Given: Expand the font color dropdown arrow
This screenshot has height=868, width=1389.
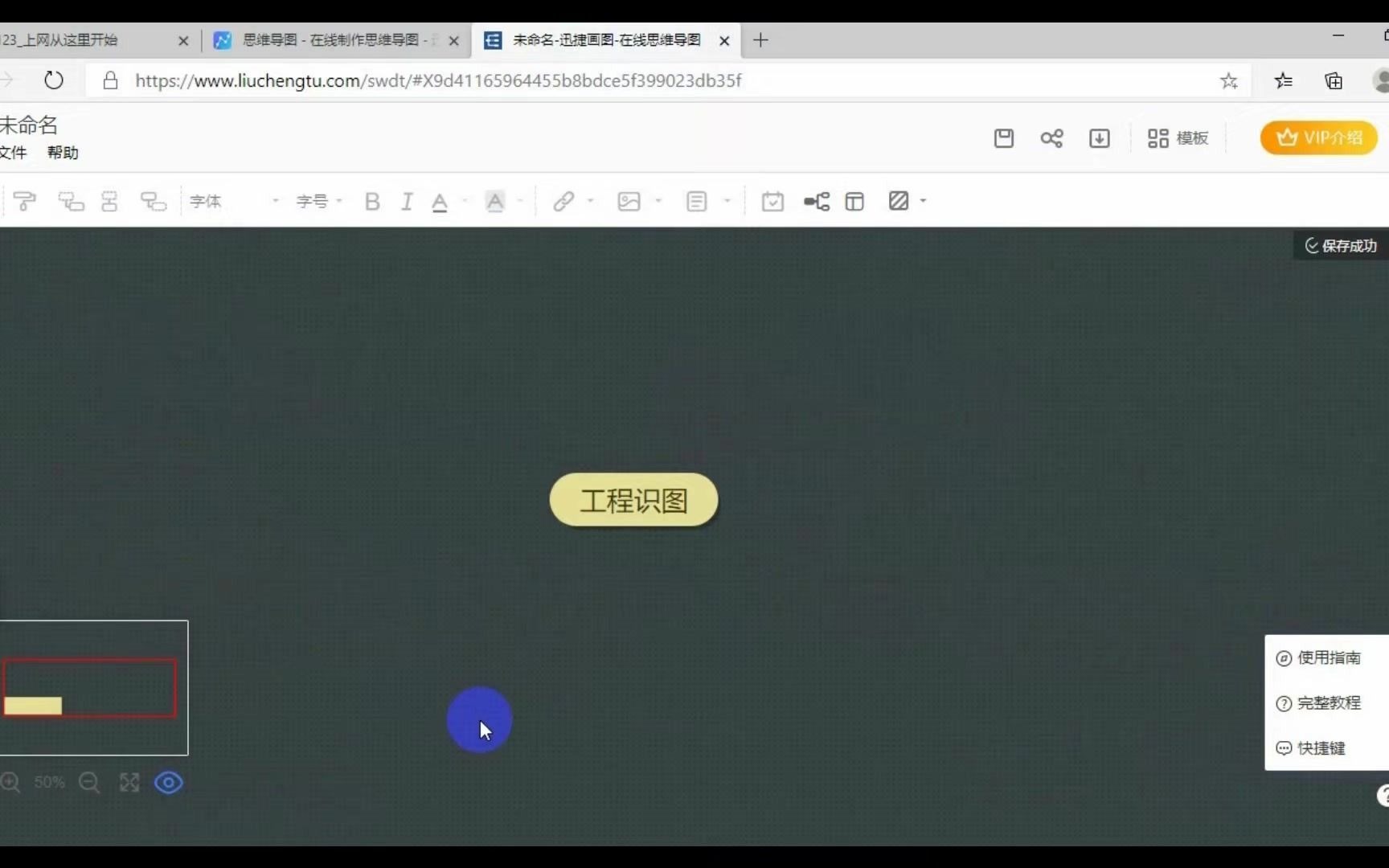Looking at the screenshot, I should click(x=465, y=201).
